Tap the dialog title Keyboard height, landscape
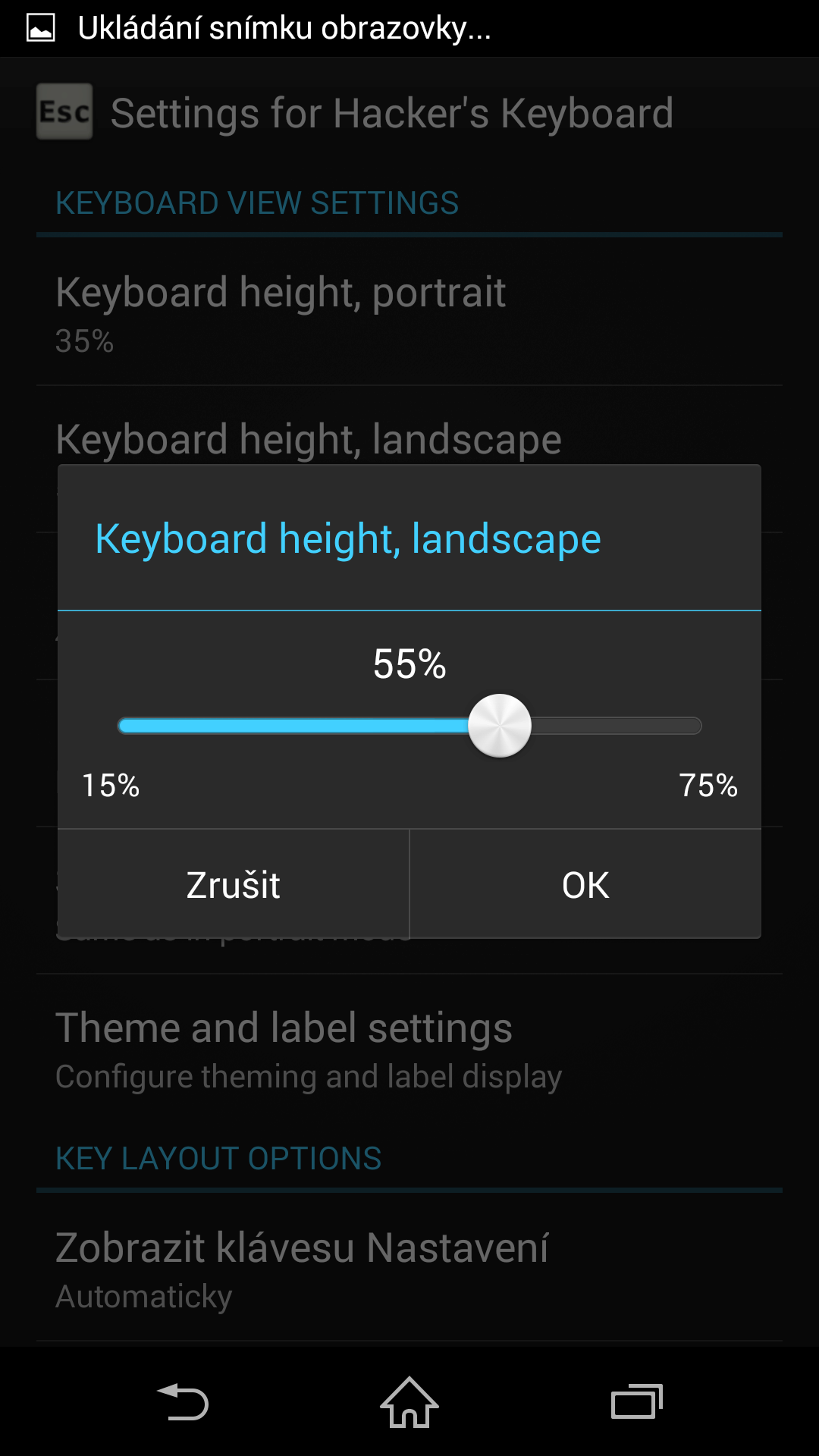This screenshot has width=819, height=1456. (x=348, y=539)
